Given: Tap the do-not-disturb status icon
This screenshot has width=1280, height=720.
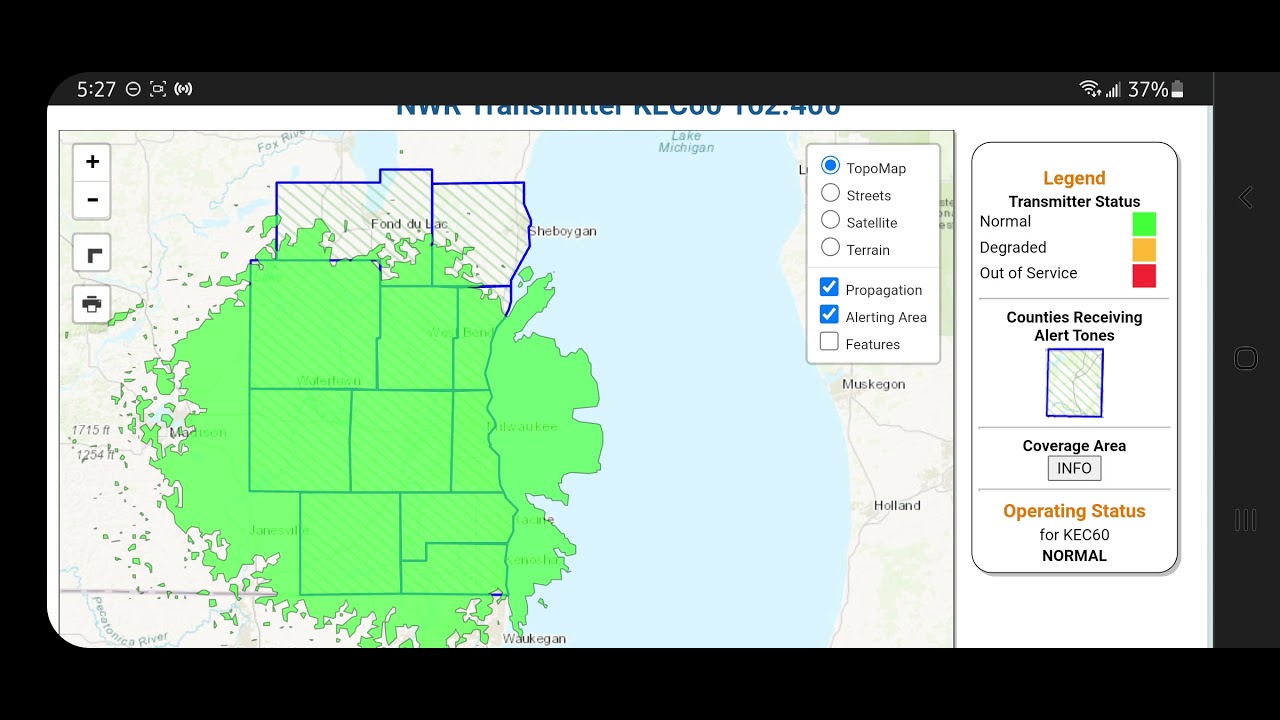Looking at the screenshot, I should pos(133,89).
